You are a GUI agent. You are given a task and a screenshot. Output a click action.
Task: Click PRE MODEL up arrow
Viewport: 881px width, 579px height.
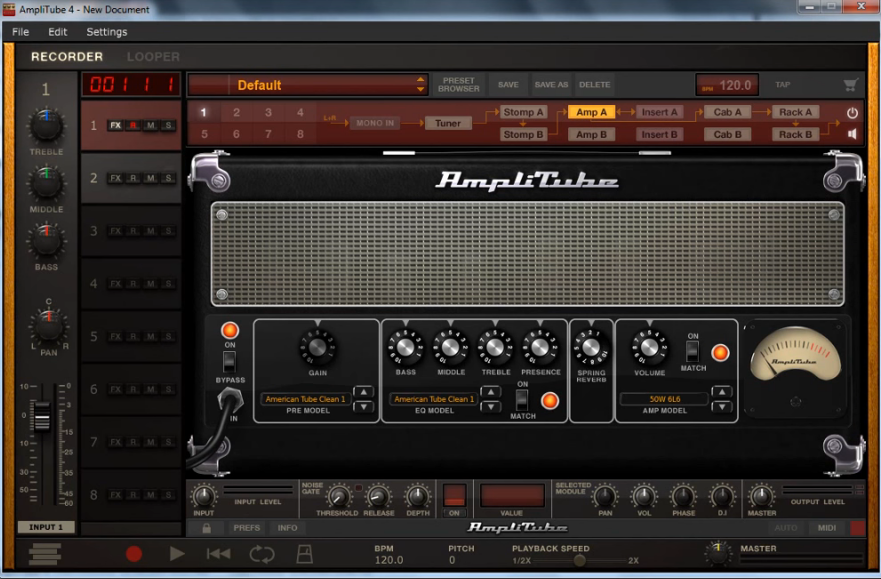[364, 392]
